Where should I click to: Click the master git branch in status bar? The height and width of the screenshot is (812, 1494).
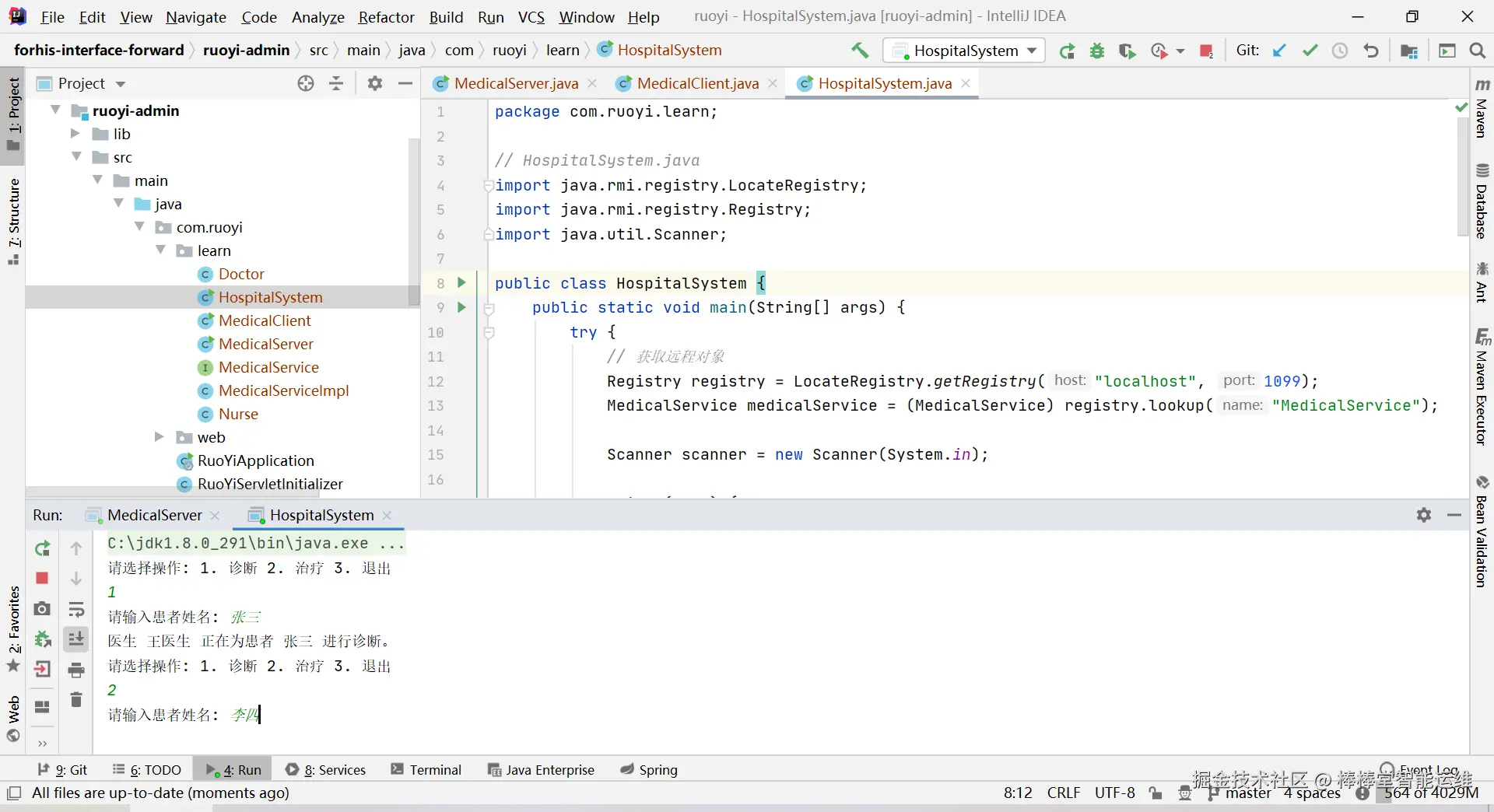coord(1247,793)
